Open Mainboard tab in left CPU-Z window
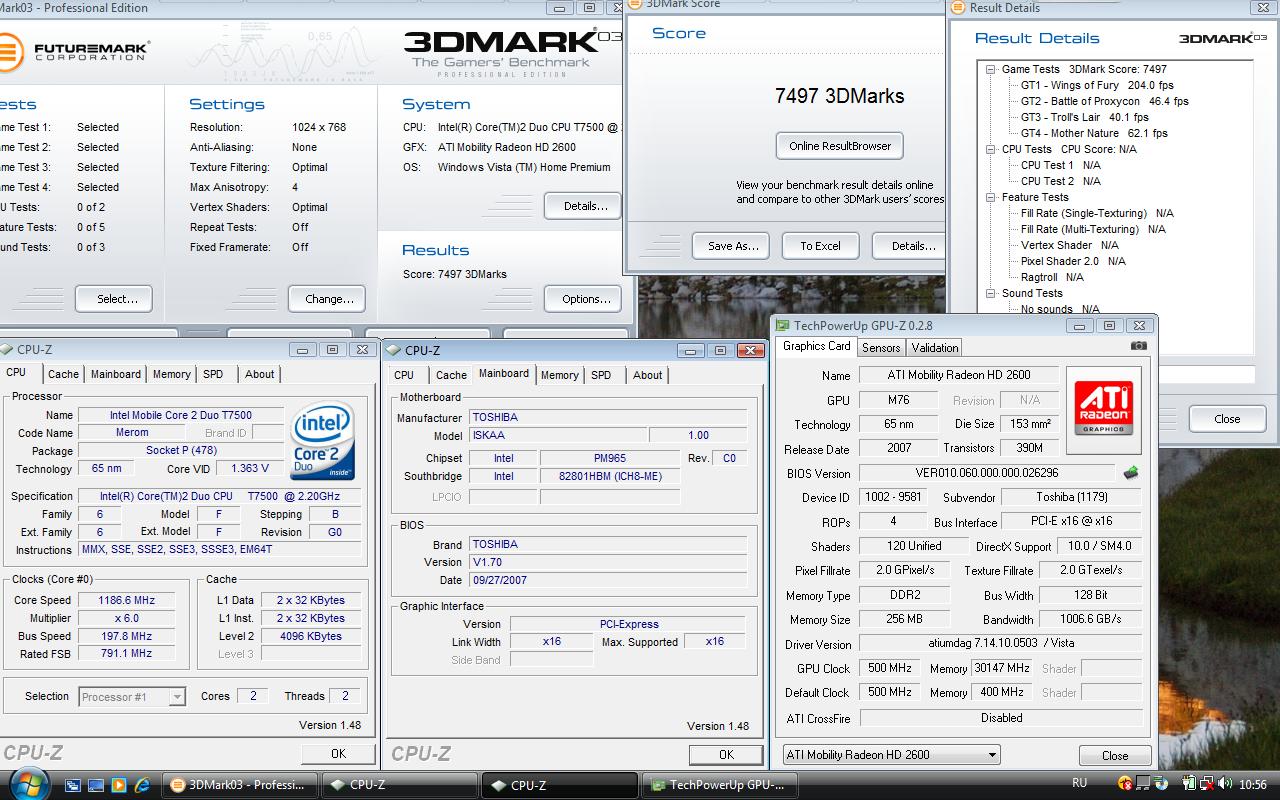 pyautogui.click(x=116, y=374)
